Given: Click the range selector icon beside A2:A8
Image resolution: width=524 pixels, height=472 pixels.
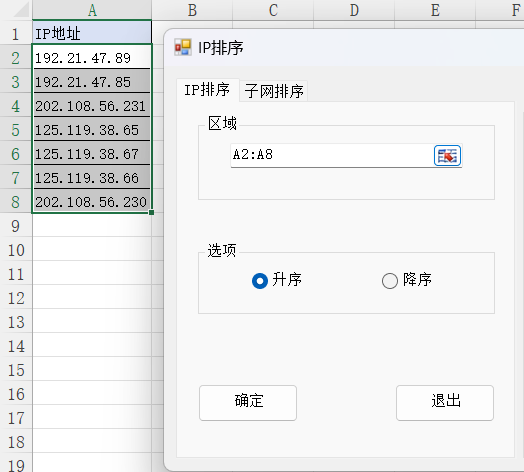Looking at the screenshot, I should pyautogui.click(x=447, y=155).
